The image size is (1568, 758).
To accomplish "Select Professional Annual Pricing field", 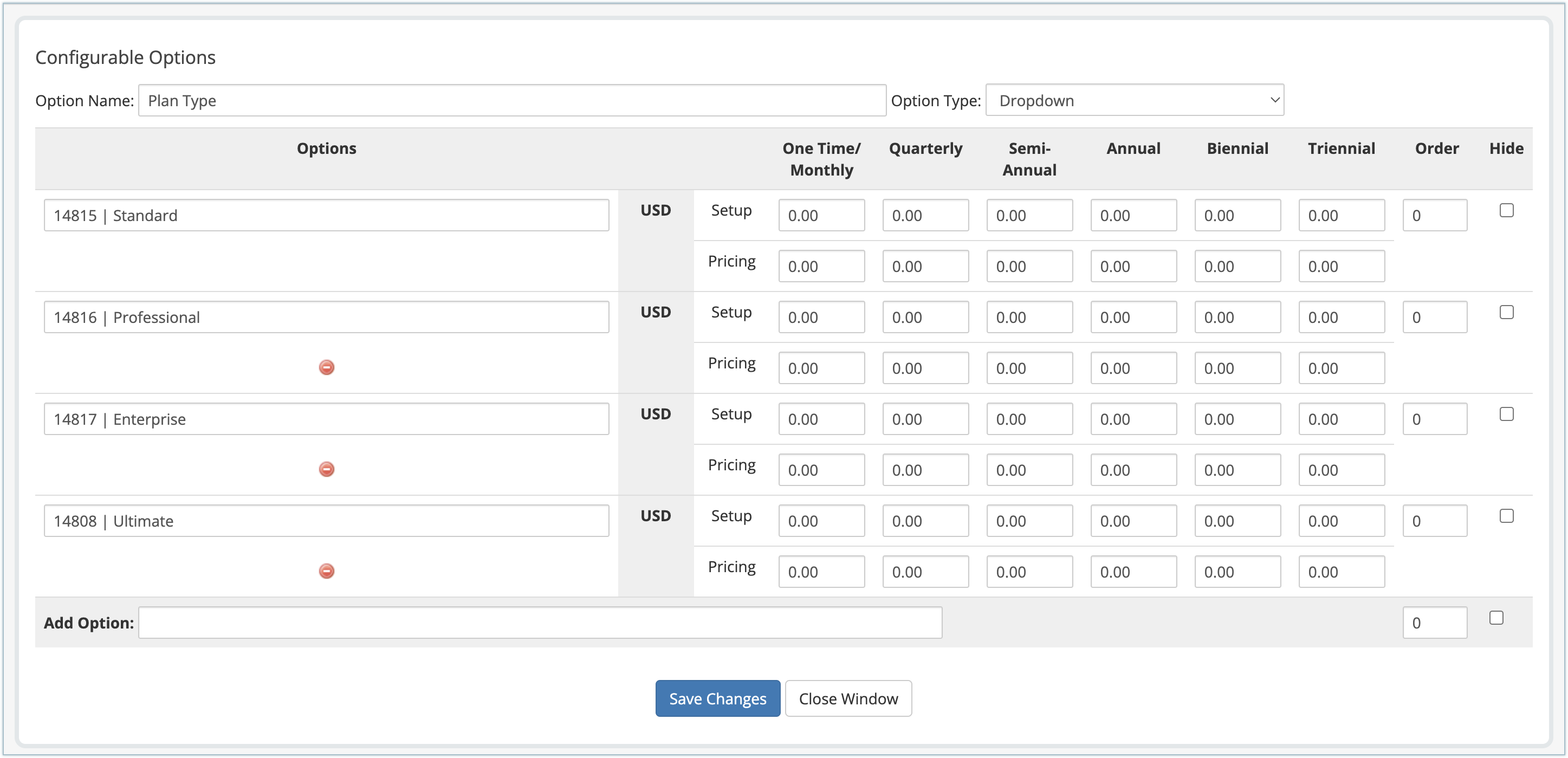I will [1133, 368].
